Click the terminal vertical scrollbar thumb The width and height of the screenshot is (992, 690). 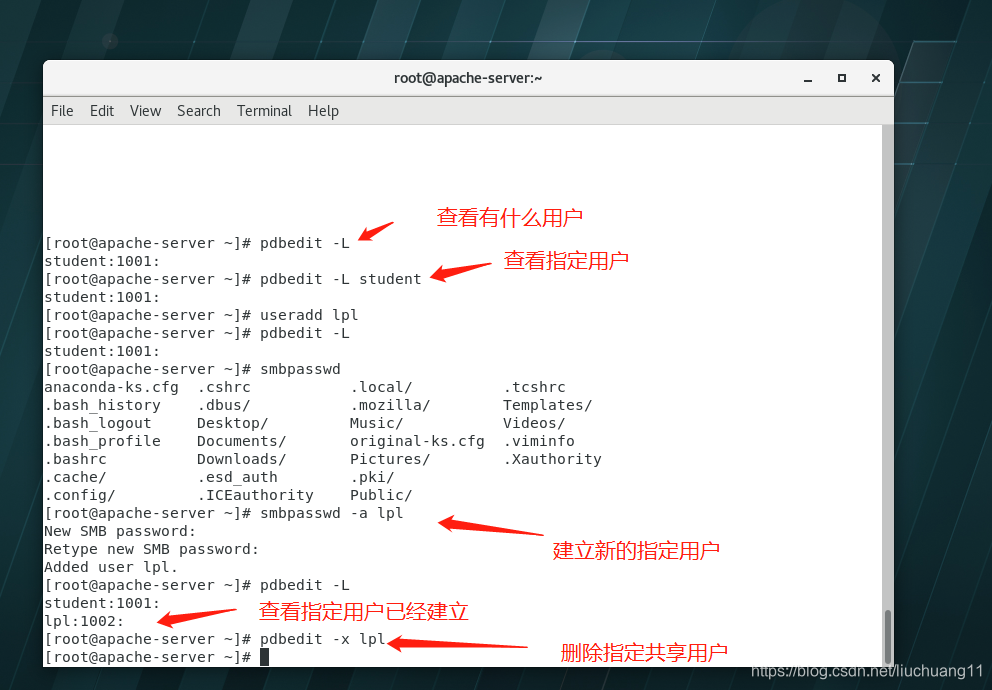[888, 637]
